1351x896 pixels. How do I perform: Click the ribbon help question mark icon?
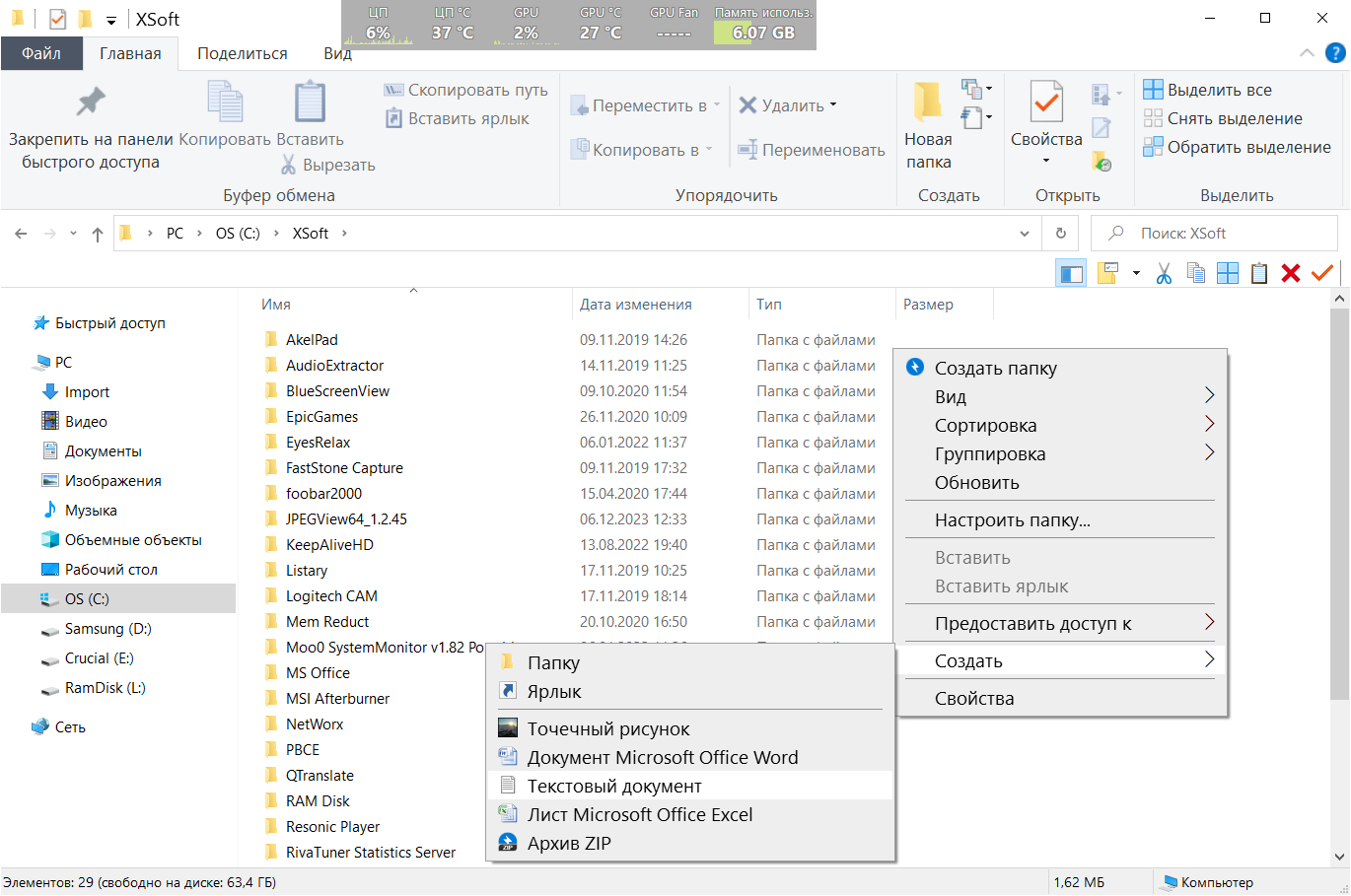(1335, 53)
